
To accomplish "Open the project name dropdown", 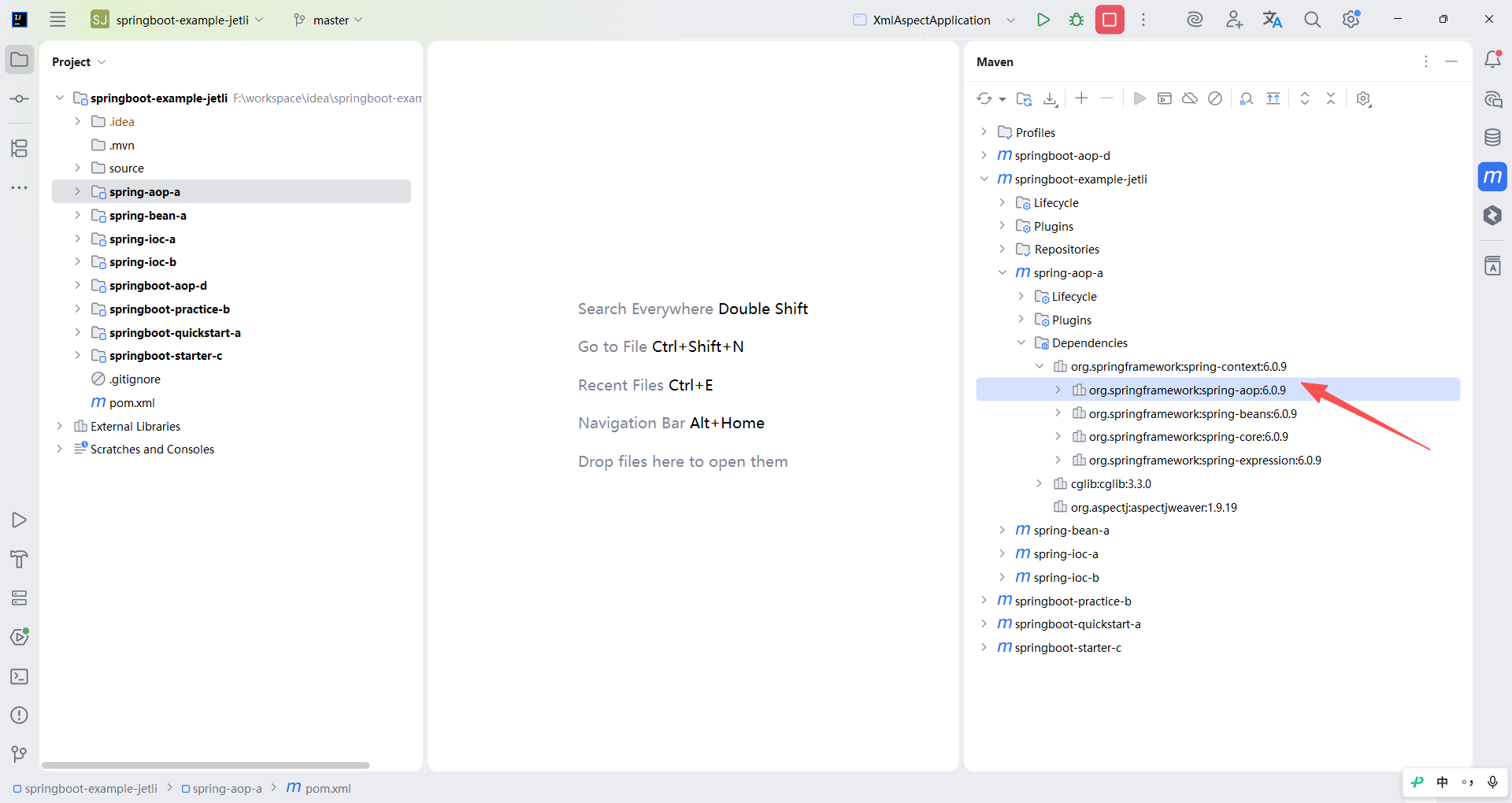I will pos(177,20).
